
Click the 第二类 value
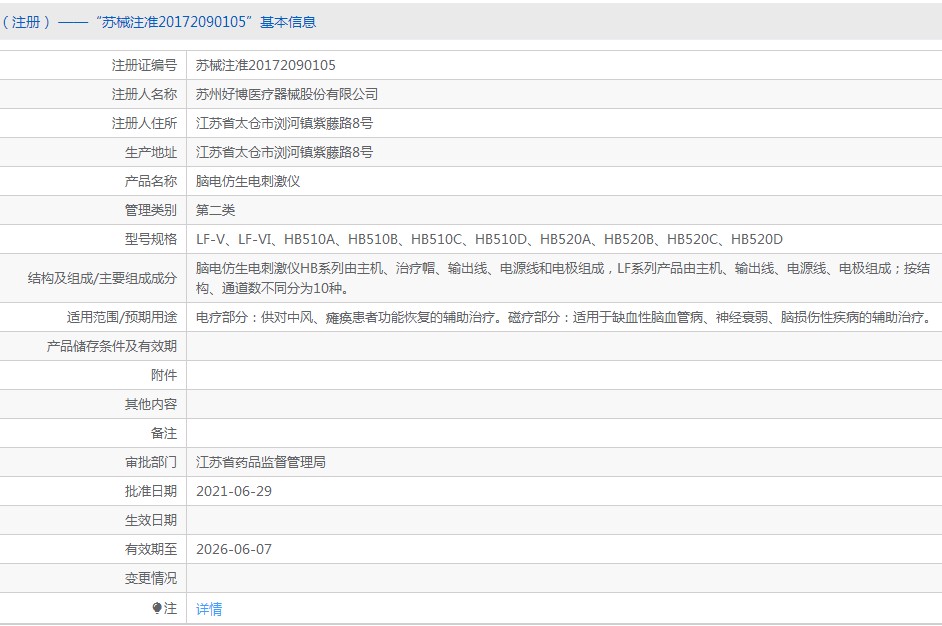tap(216, 210)
